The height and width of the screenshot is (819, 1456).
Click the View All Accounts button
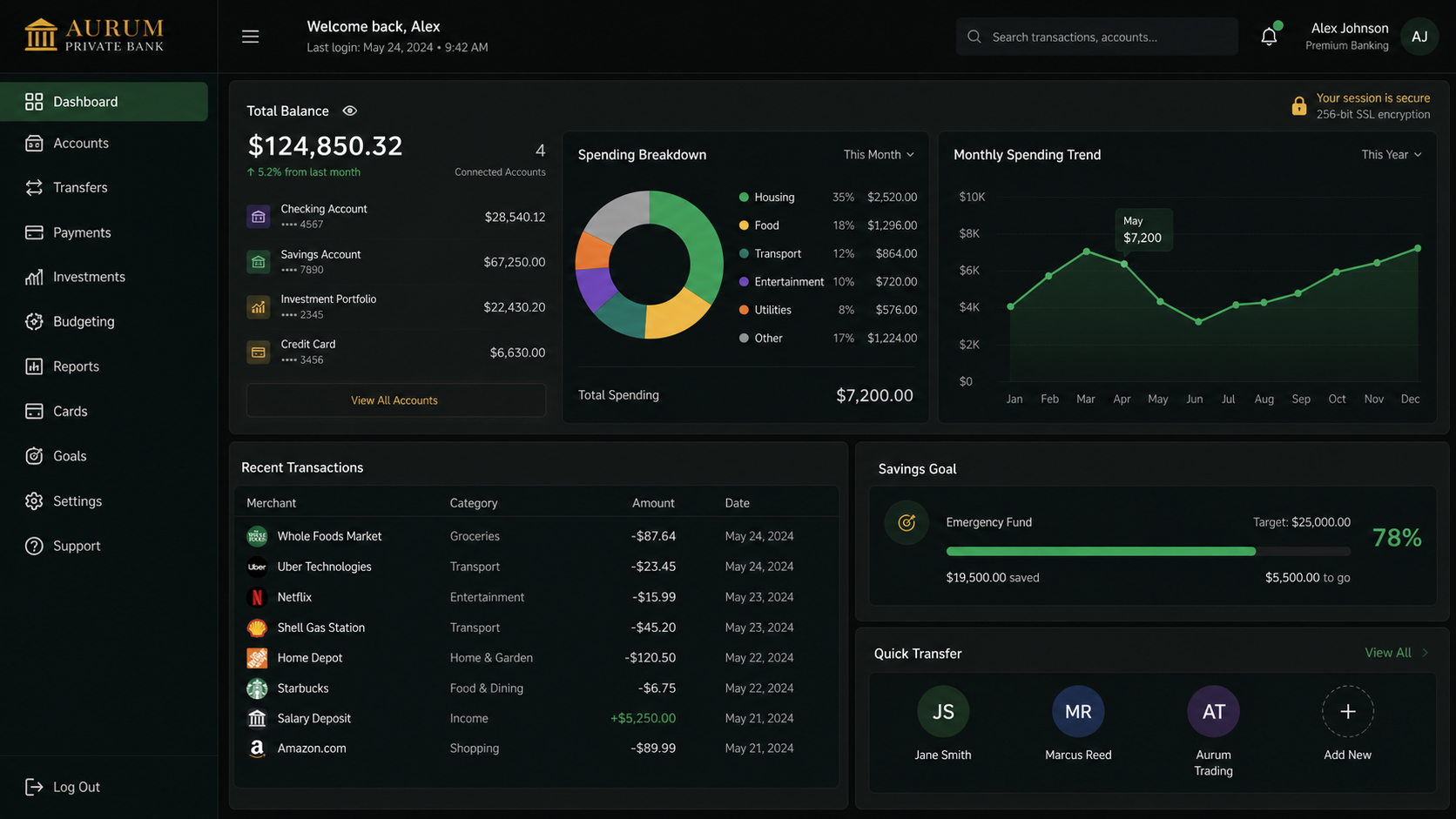pyautogui.click(x=395, y=400)
